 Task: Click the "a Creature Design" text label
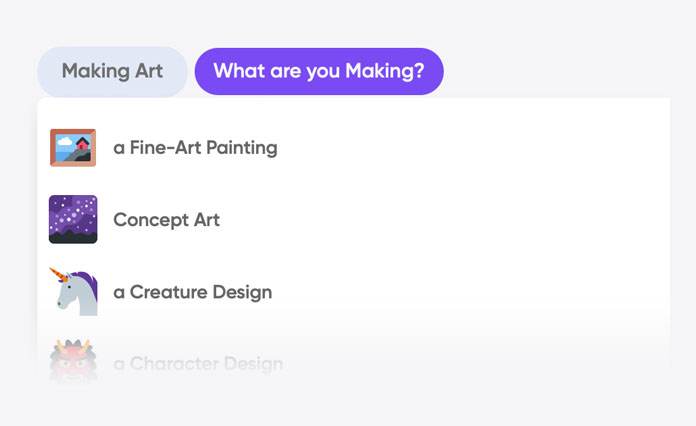[x=192, y=292]
